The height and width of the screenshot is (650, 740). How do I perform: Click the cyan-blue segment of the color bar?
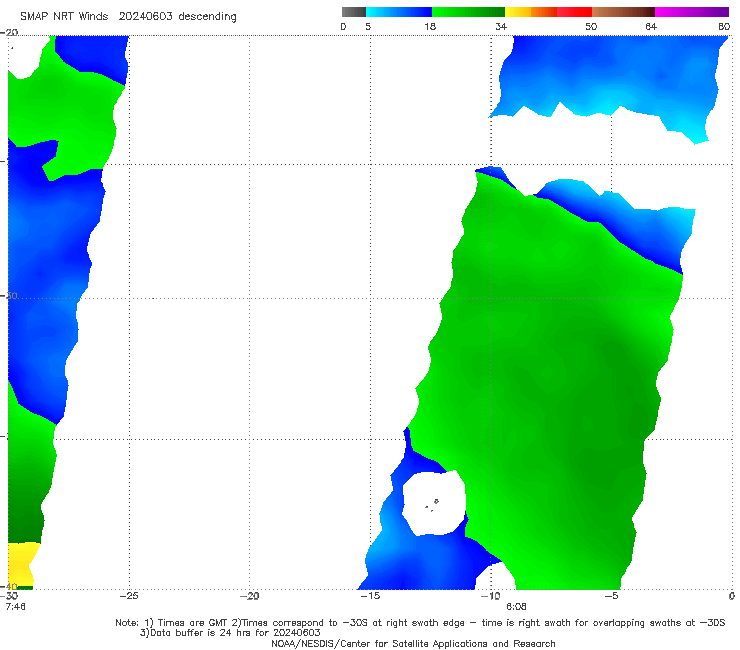coord(399,12)
